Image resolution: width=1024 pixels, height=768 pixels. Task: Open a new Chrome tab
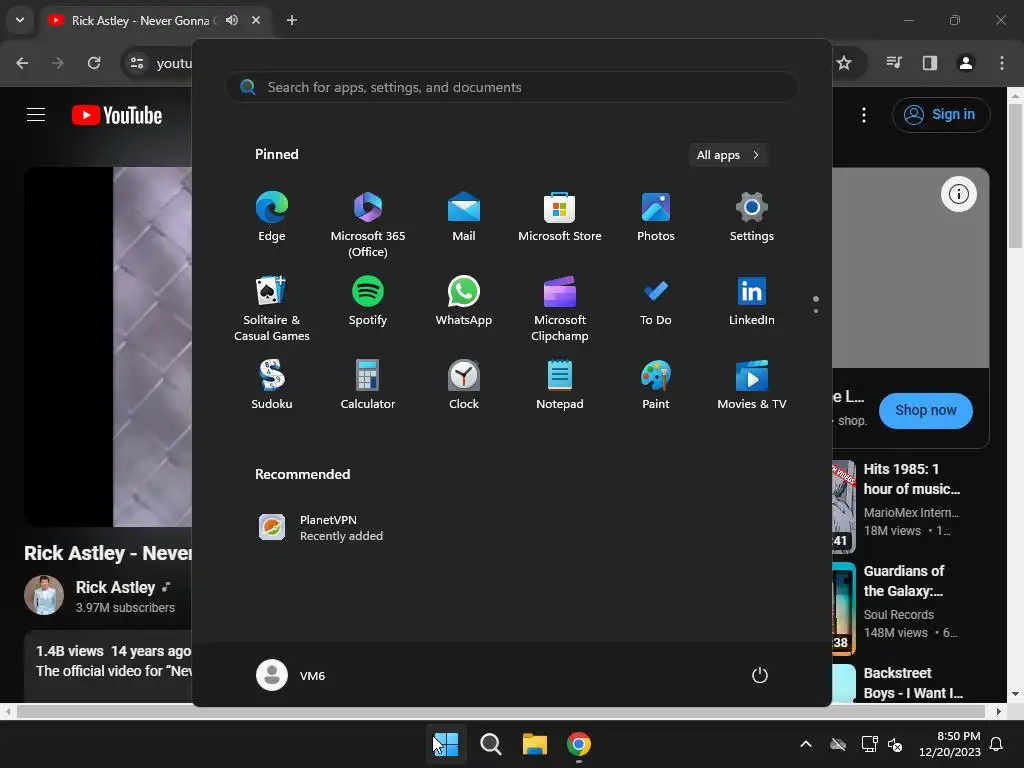pyautogui.click(x=292, y=20)
